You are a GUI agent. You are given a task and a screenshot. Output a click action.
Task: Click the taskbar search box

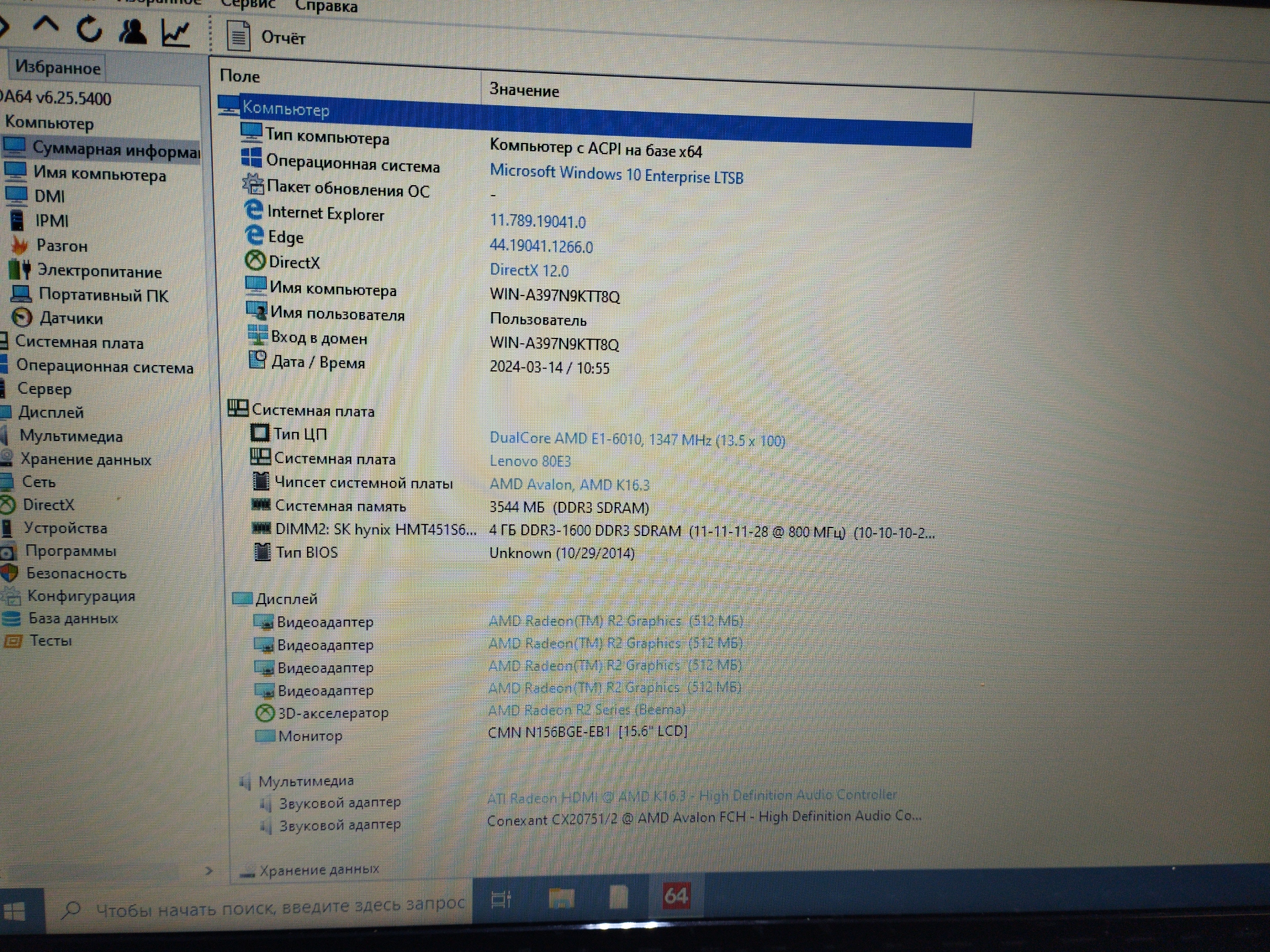point(258,907)
